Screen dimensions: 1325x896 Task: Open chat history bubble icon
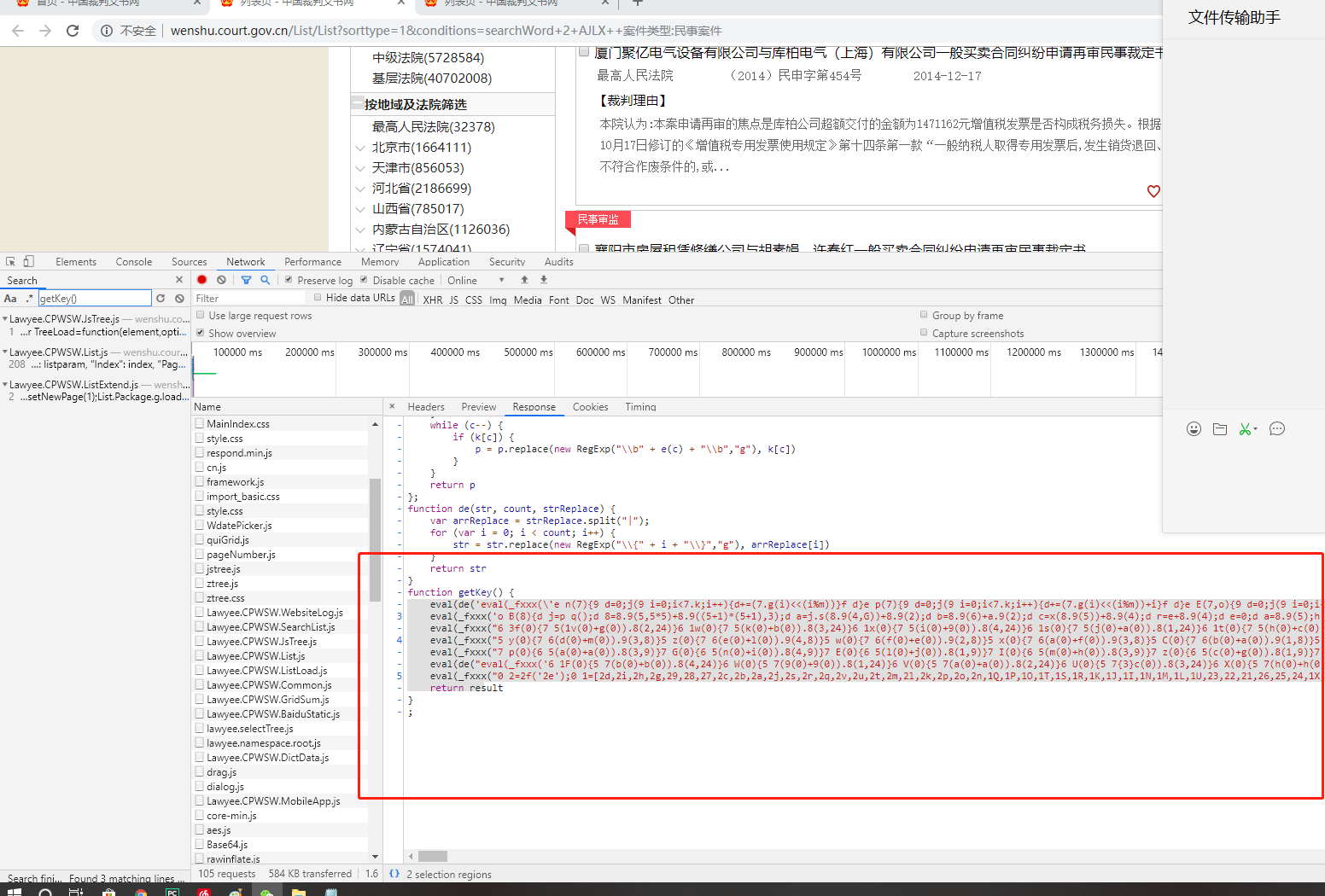coord(1277,429)
